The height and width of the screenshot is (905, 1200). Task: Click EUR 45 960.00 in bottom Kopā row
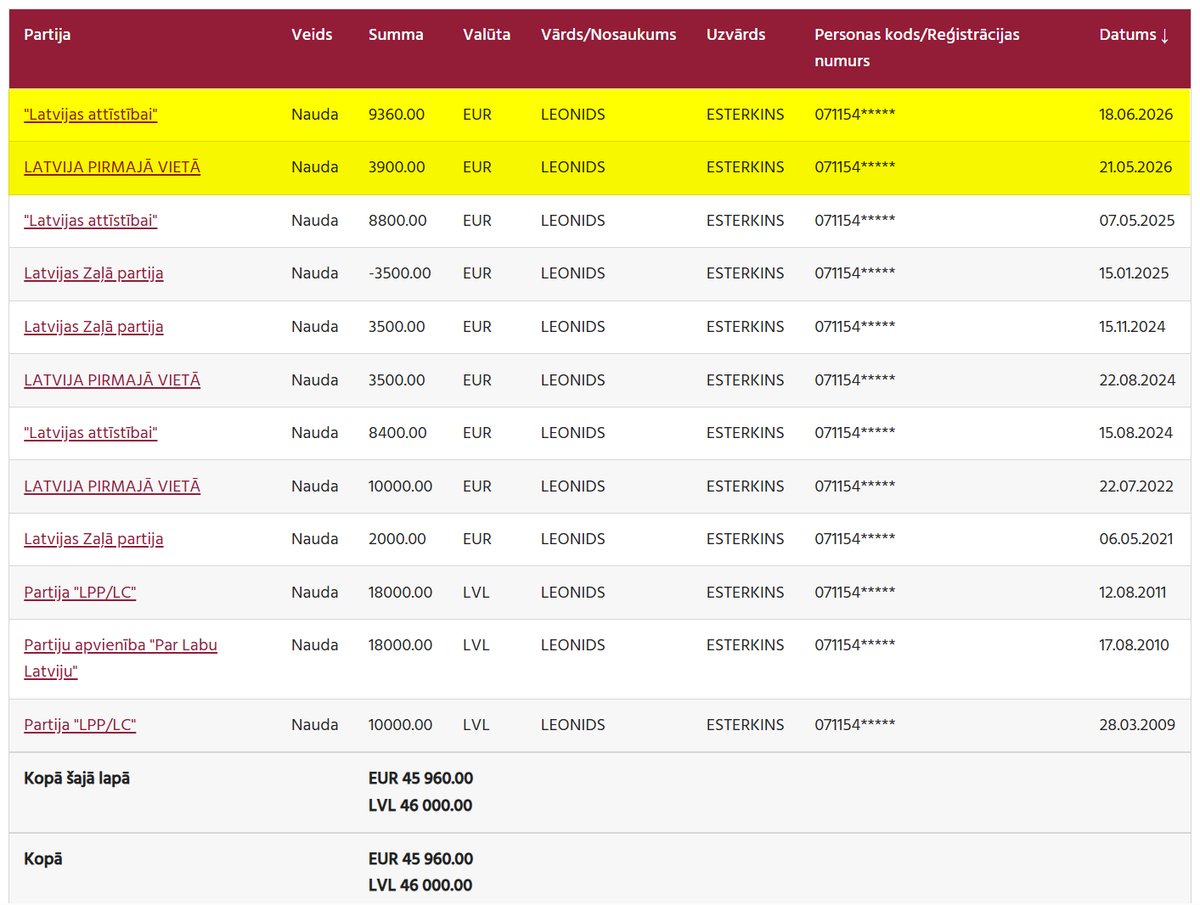[421, 858]
